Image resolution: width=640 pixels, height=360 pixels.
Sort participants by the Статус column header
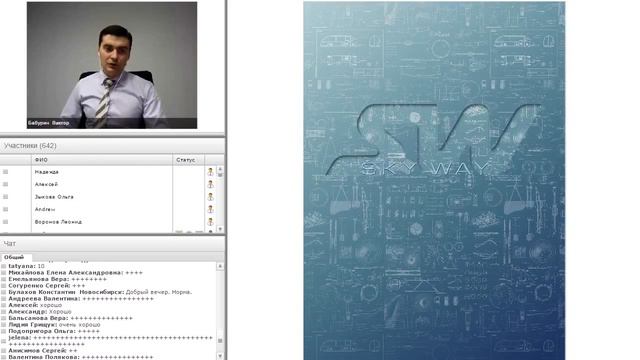(x=189, y=160)
